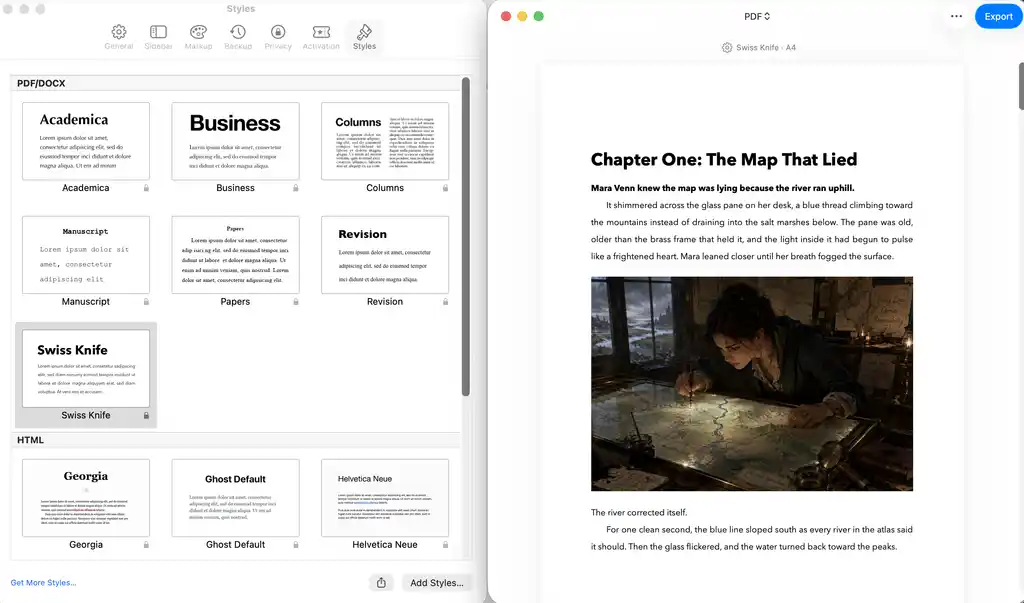Open the Markup preferences tab
Image resolution: width=1024 pixels, height=603 pixels.
(x=198, y=37)
